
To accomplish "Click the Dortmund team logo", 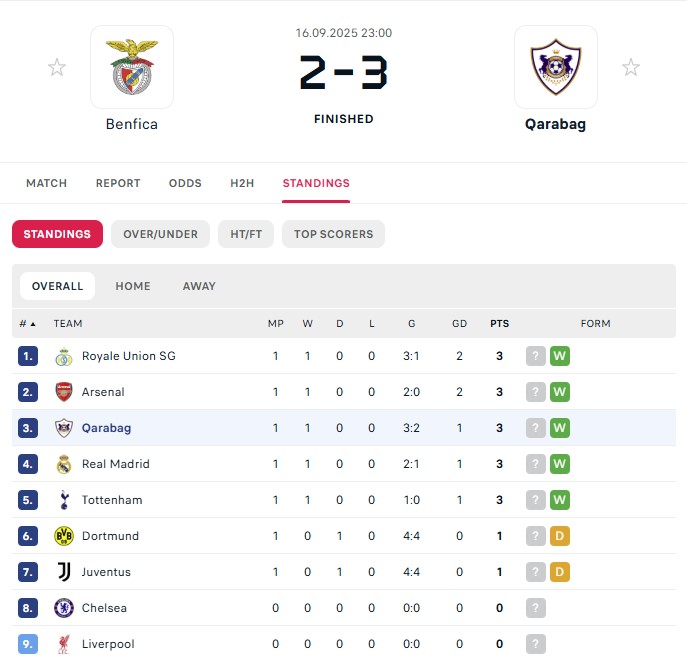I will click(64, 536).
